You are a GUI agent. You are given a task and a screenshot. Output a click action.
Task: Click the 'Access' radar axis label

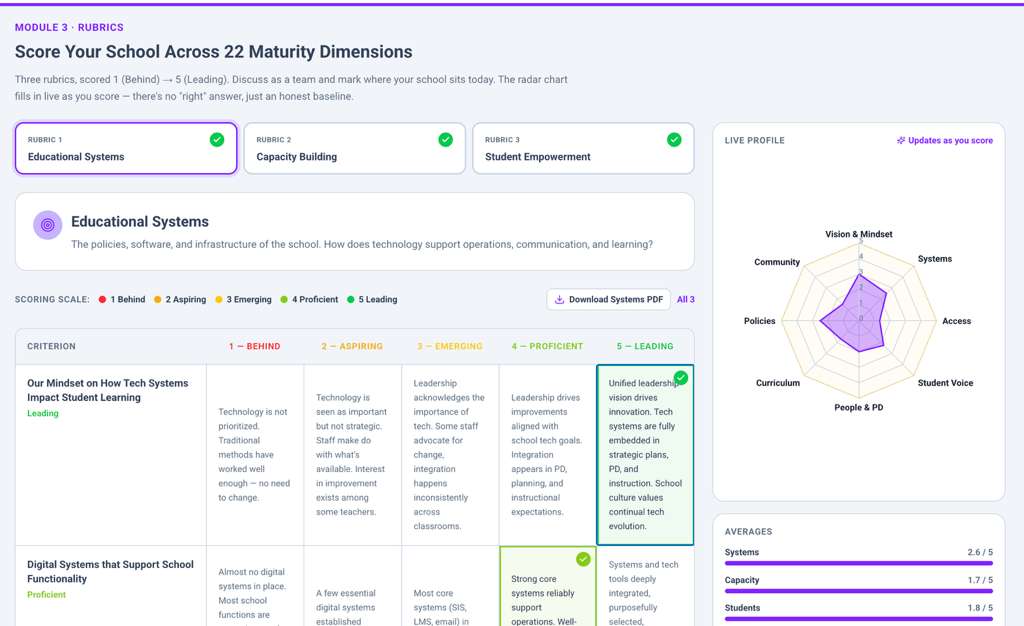point(957,321)
